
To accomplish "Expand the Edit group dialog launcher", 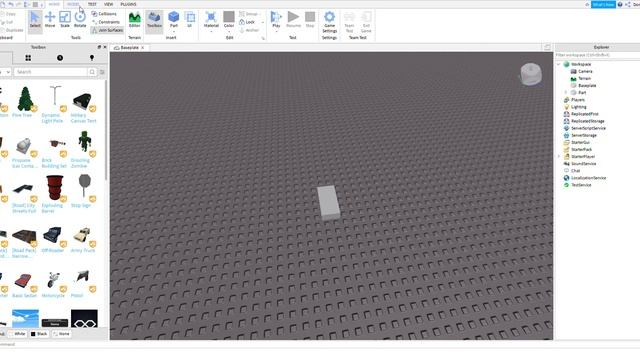I will pos(263,38).
